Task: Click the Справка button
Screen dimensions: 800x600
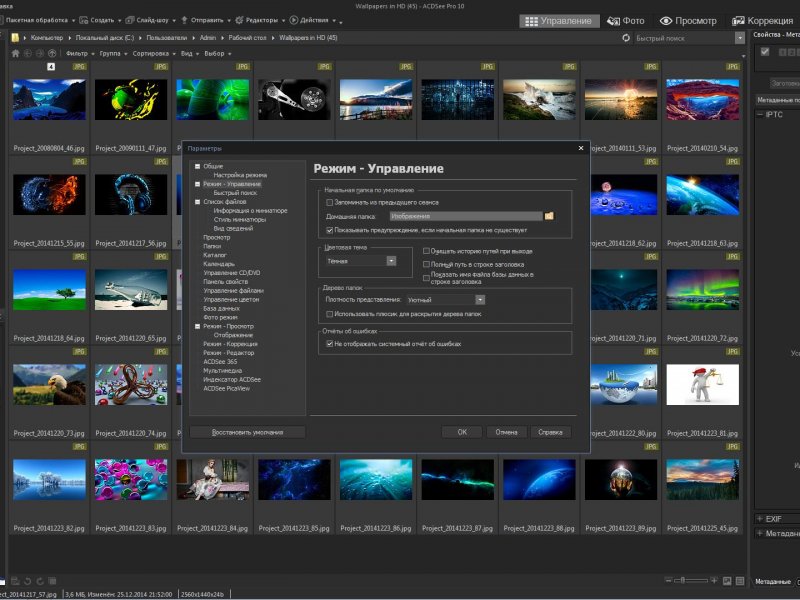Action: 550,432
